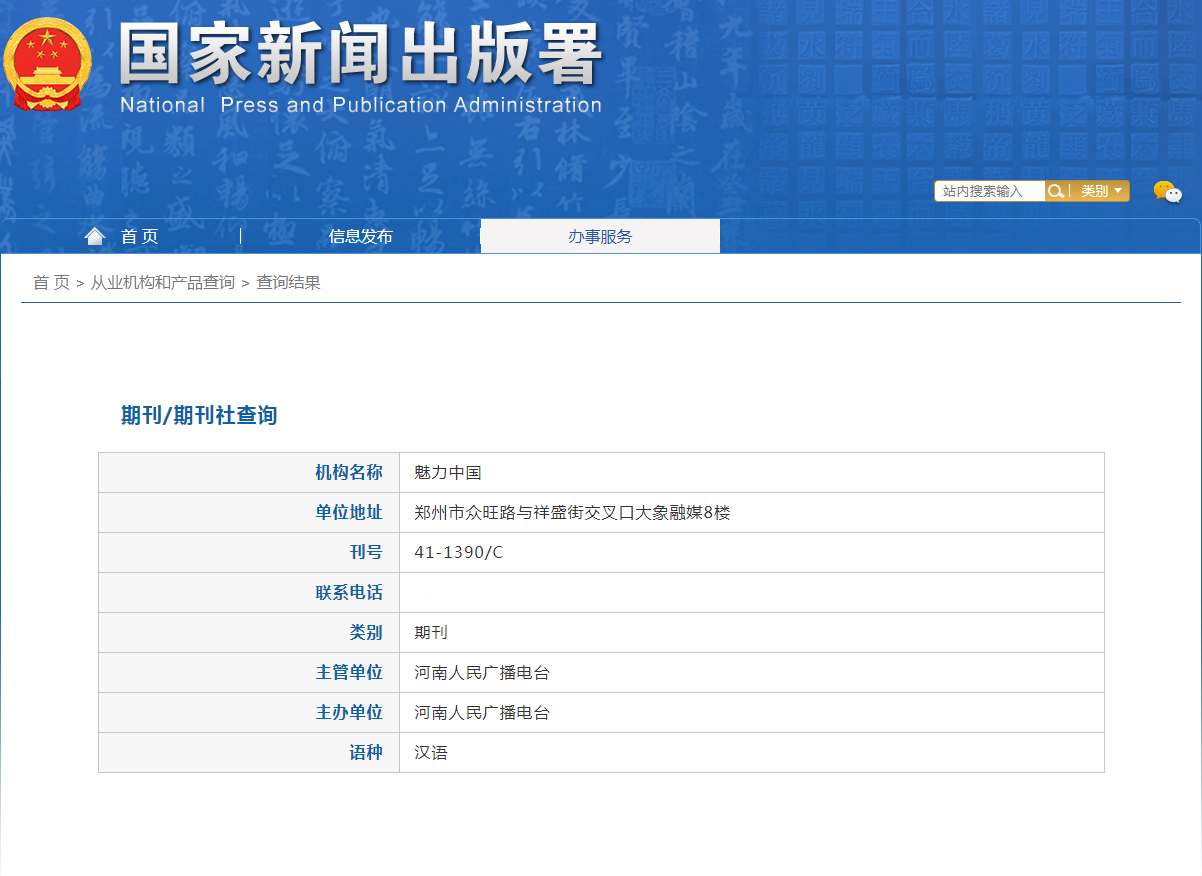Click the national emblem logo

pyautogui.click(x=47, y=65)
